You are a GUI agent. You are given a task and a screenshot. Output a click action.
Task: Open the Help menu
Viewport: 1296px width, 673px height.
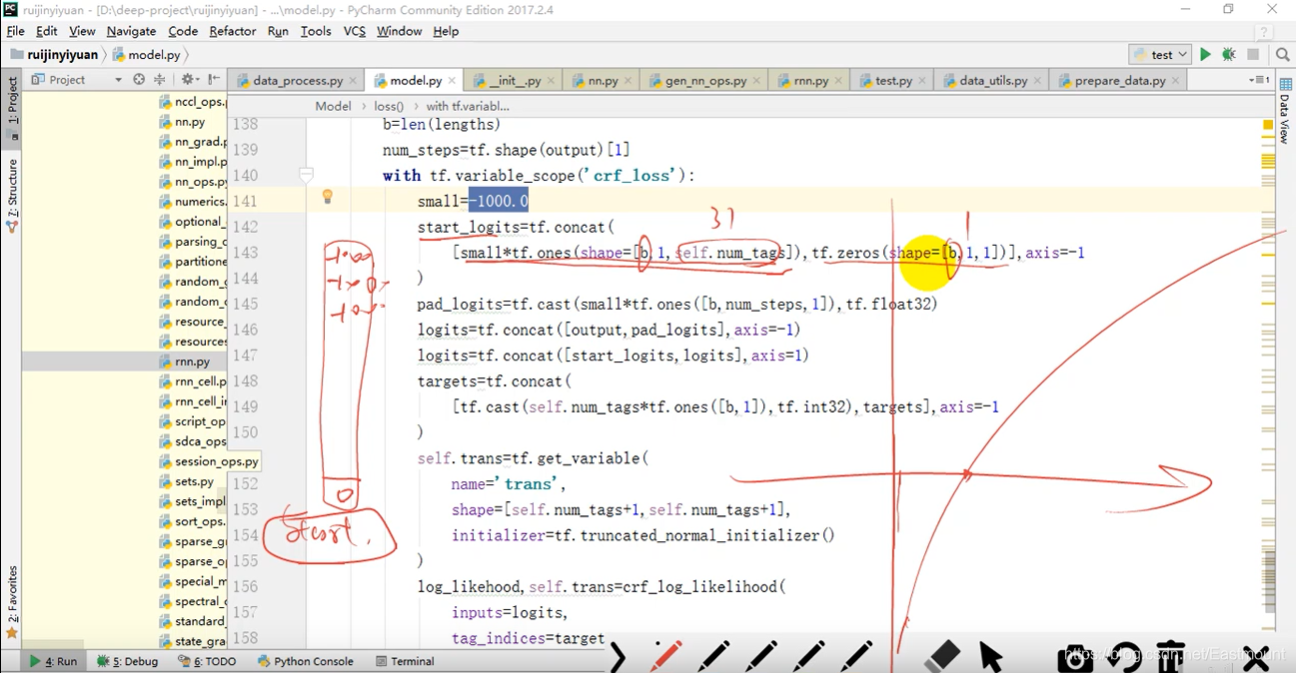[446, 31]
